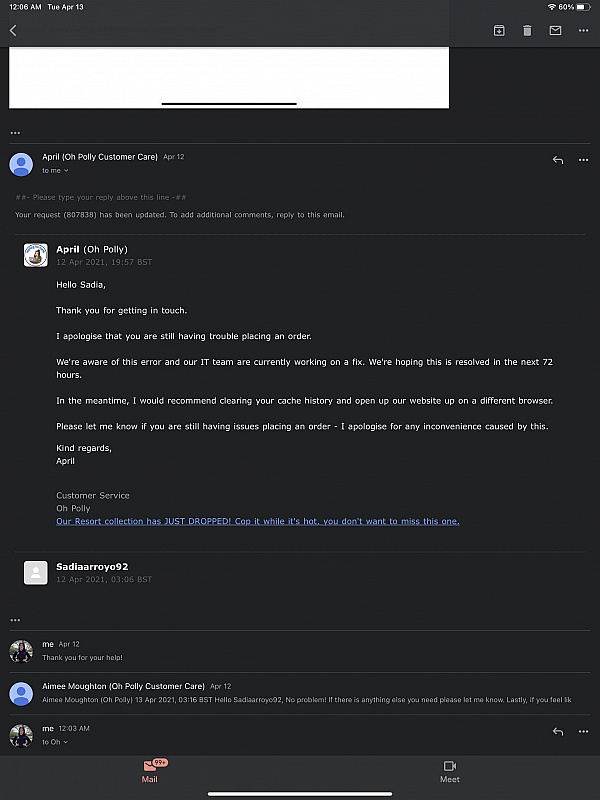Viewport: 600px width, 800px height.
Task: Tap April's sender avatar in the header
Action: tap(21, 164)
